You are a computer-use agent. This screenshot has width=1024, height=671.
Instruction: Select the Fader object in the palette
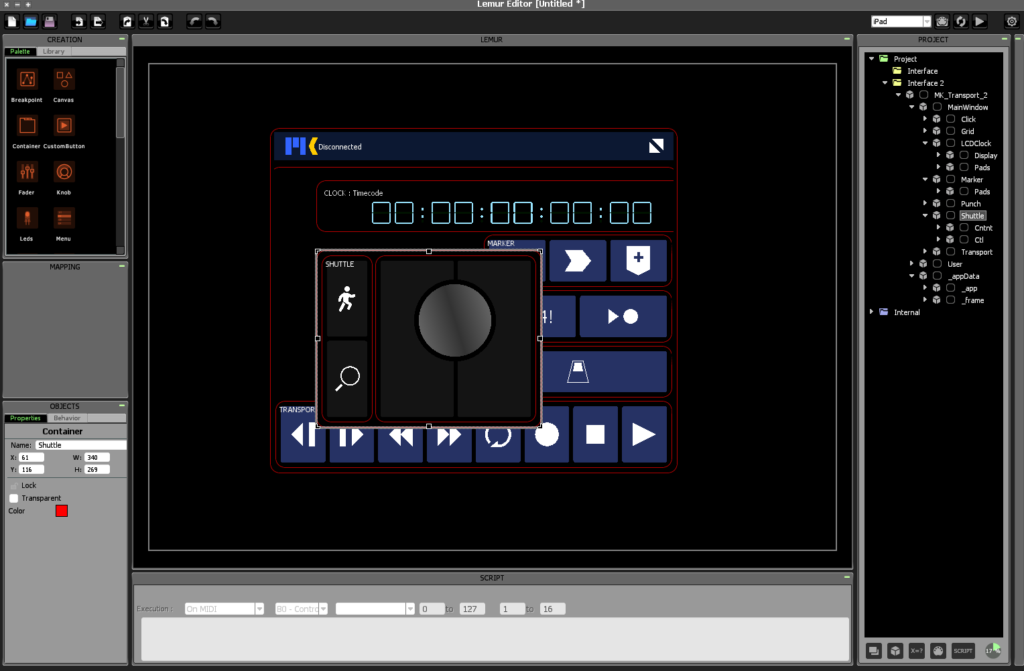[x=27, y=178]
